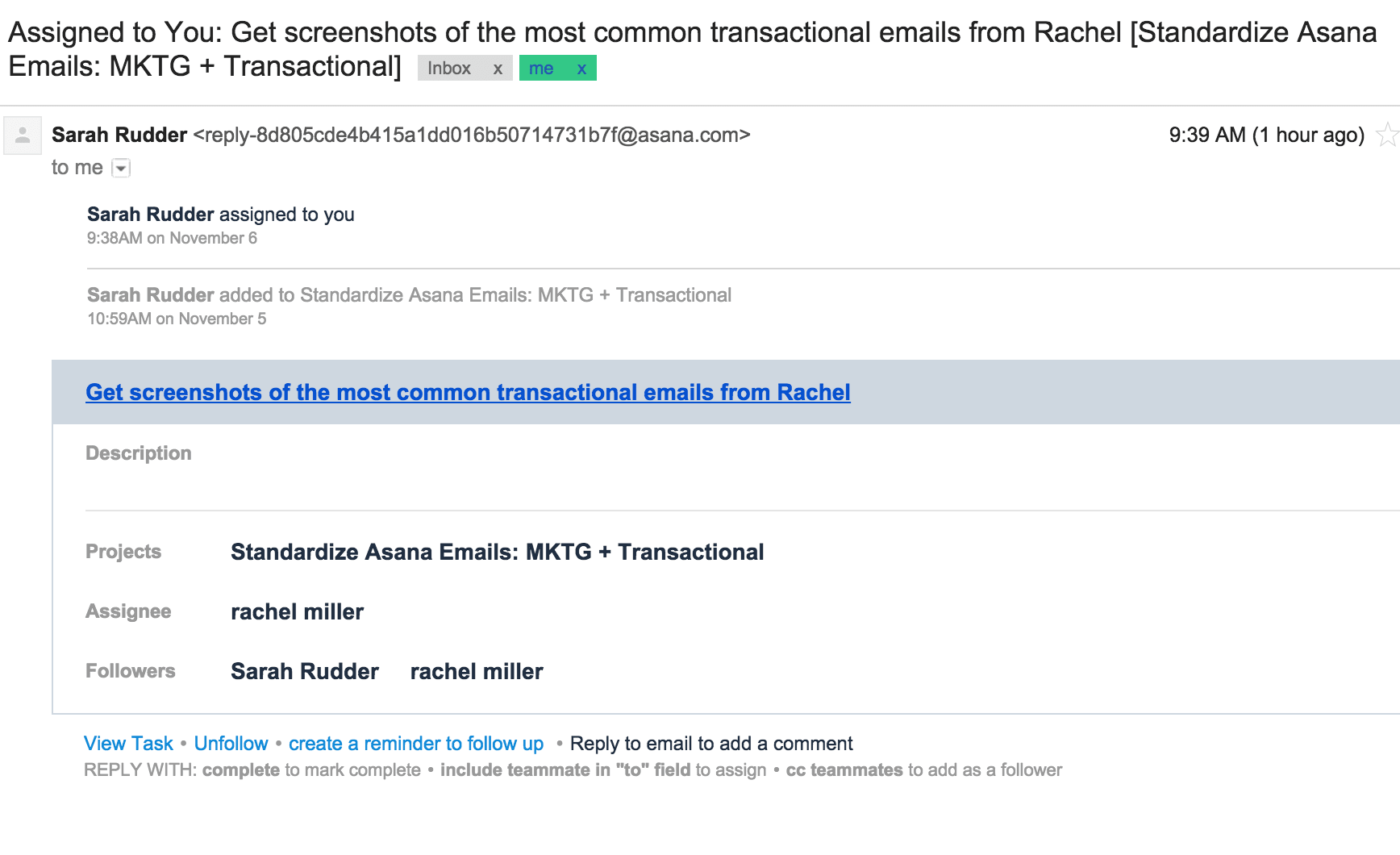
Task: Click Unfollow to stop following the task
Action: (x=231, y=743)
